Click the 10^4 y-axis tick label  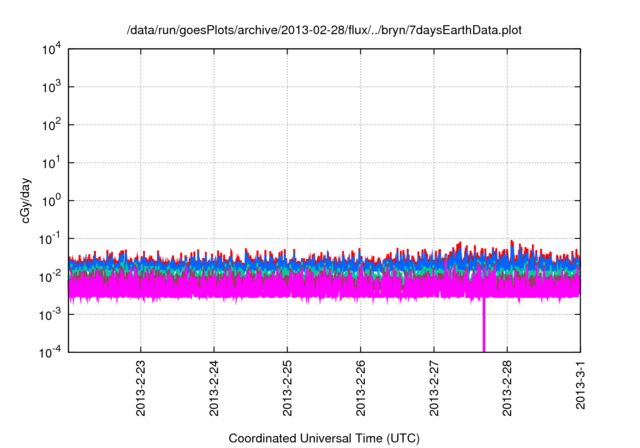(52, 49)
